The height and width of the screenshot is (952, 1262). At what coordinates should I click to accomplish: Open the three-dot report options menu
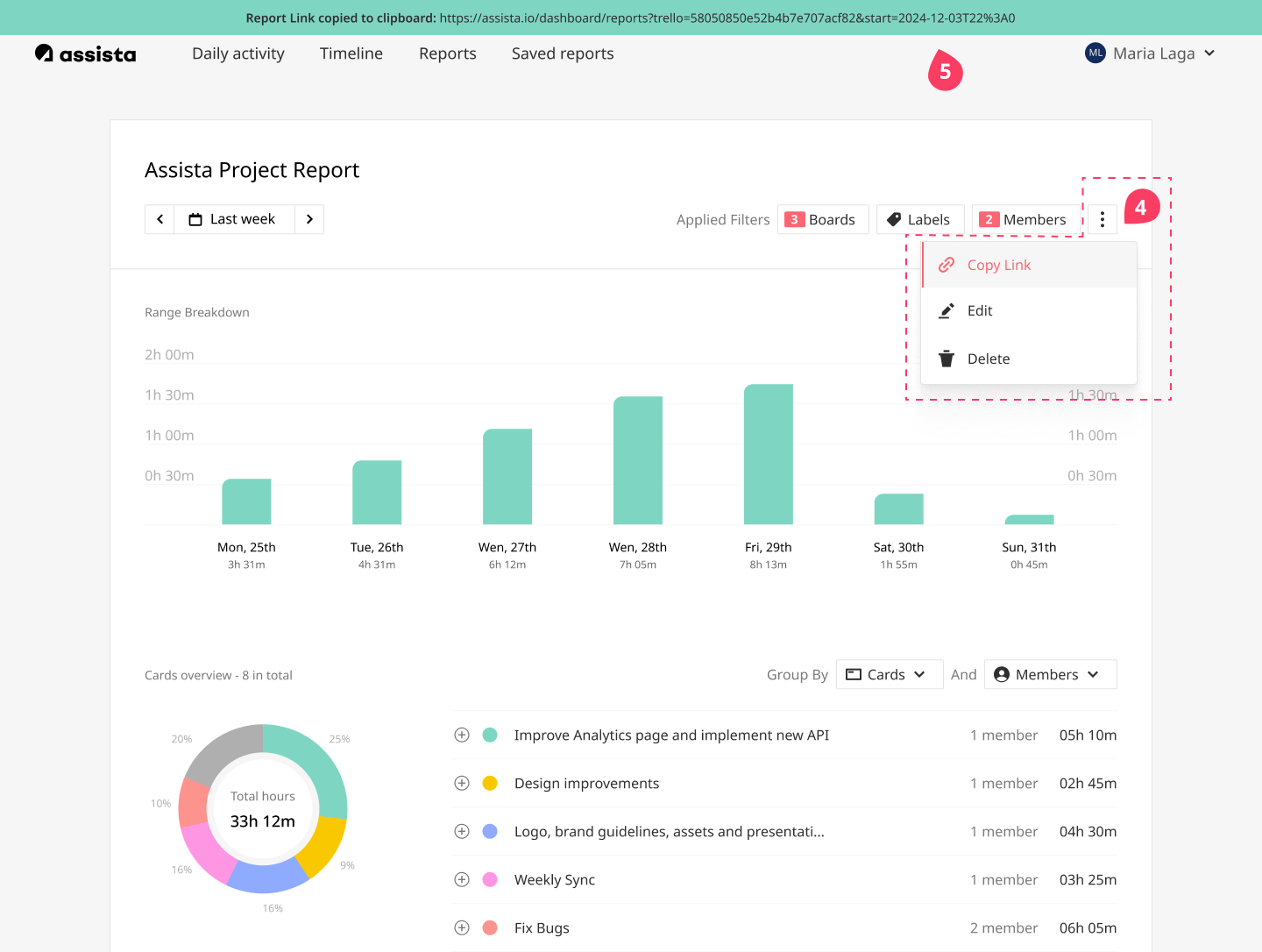[1102, 219]
